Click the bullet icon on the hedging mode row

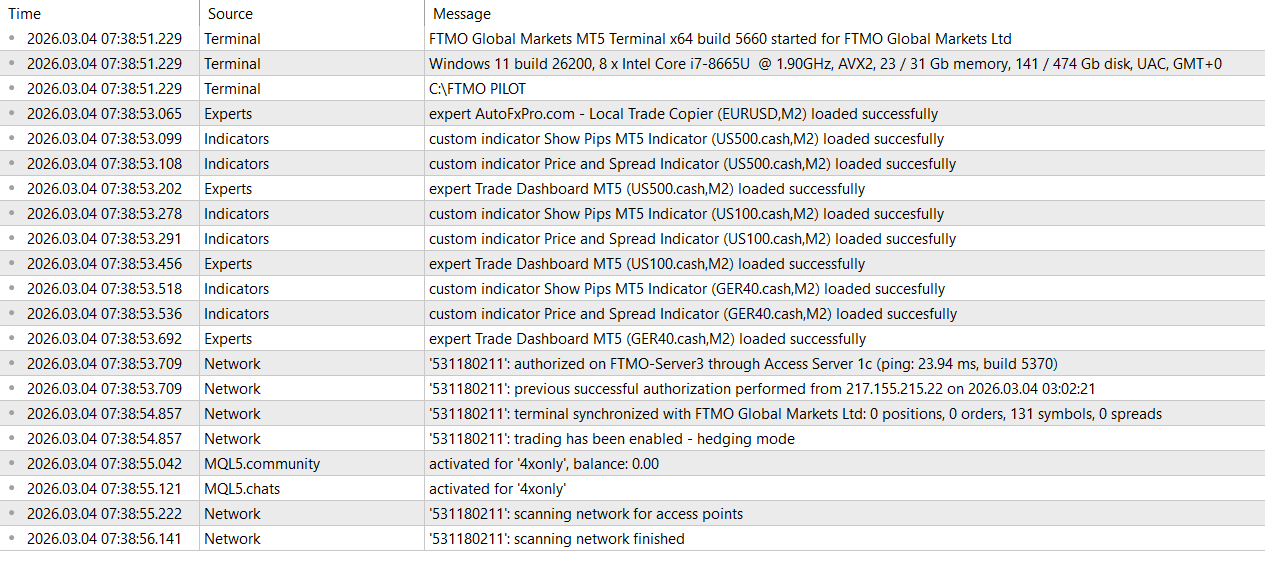click(12, 439)
